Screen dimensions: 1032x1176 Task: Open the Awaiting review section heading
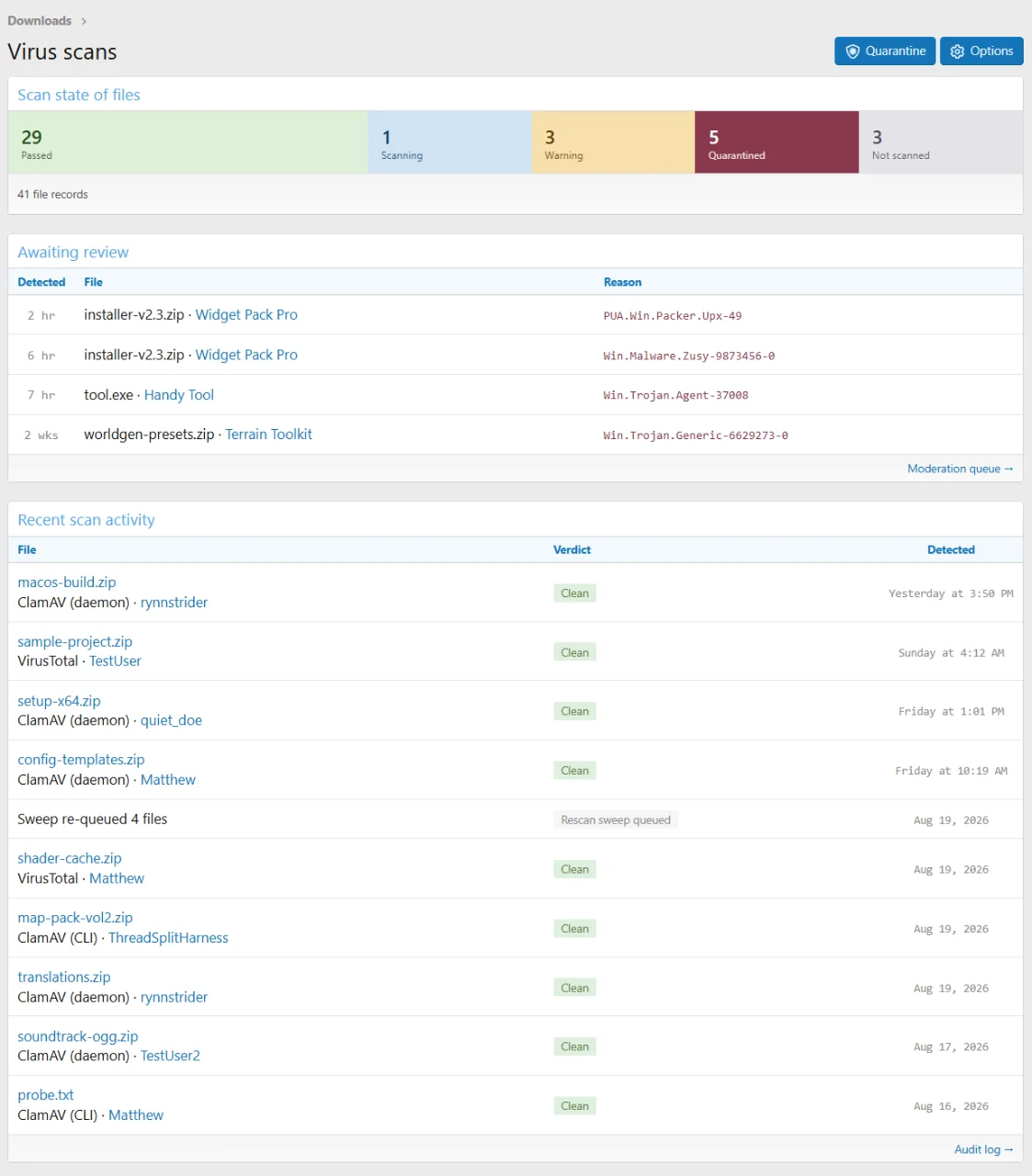[74, 252]
